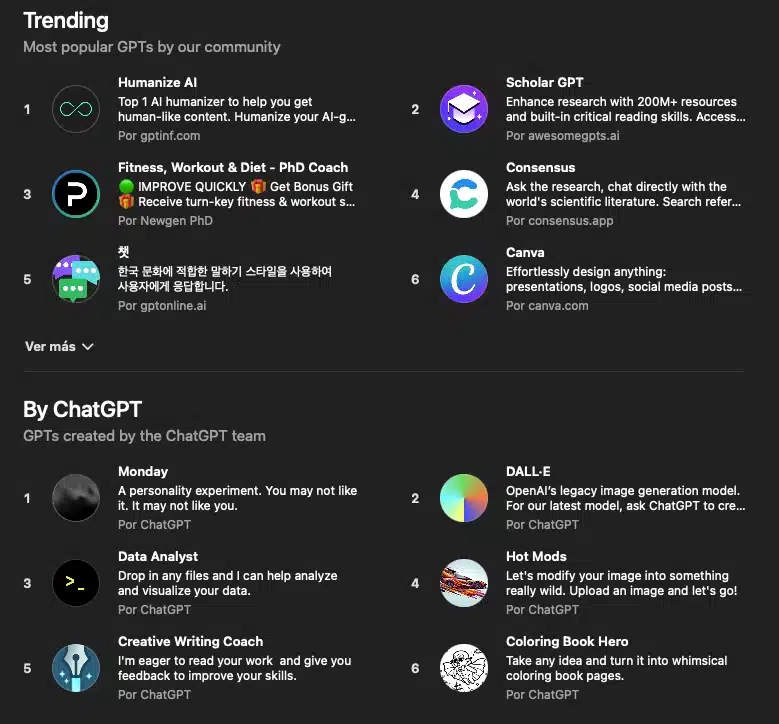
Task: Click the Canva logo icon
Action: point(464,279)
